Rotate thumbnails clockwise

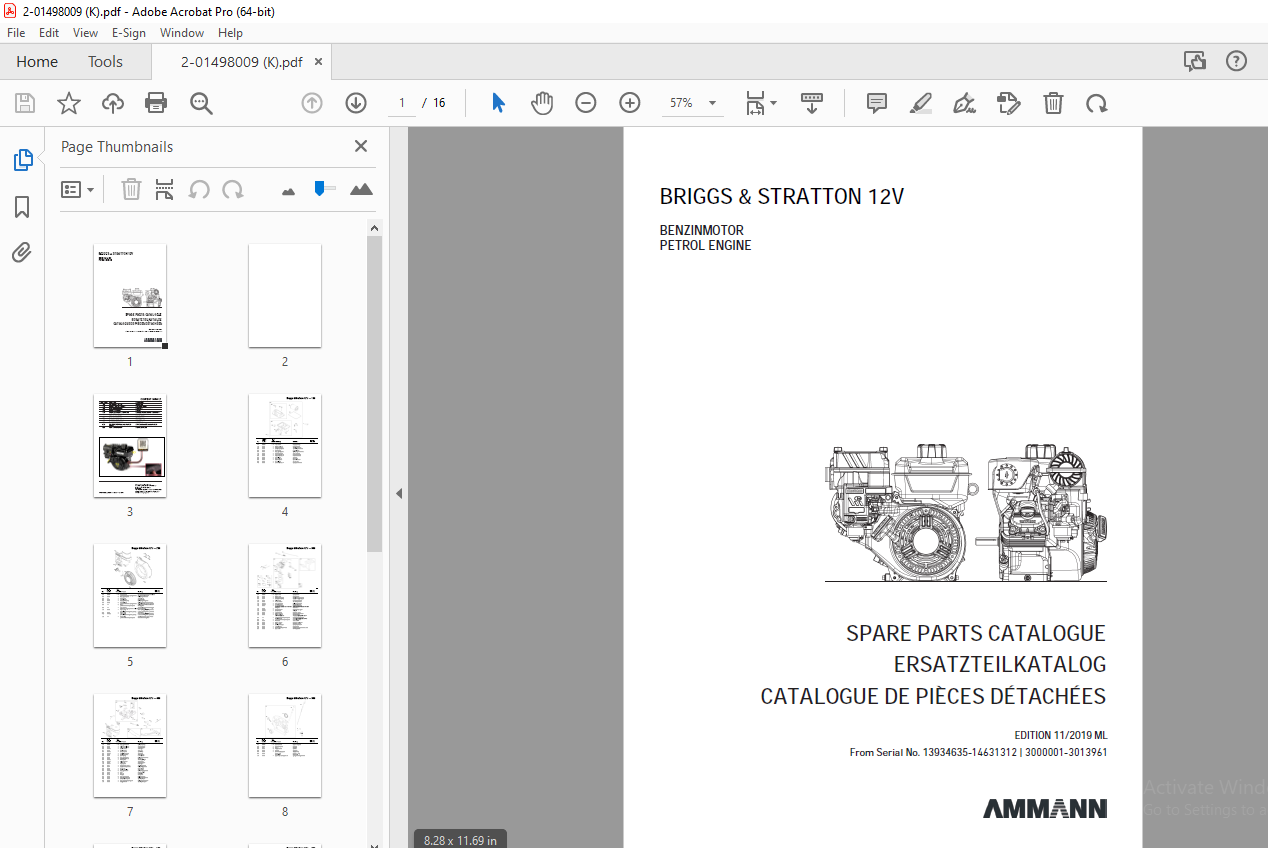(233, 189)
